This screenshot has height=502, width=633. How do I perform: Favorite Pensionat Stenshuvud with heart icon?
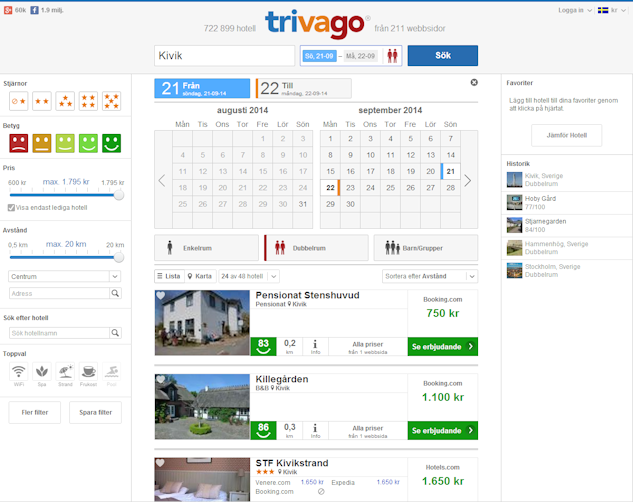click(x=161, y=296)
